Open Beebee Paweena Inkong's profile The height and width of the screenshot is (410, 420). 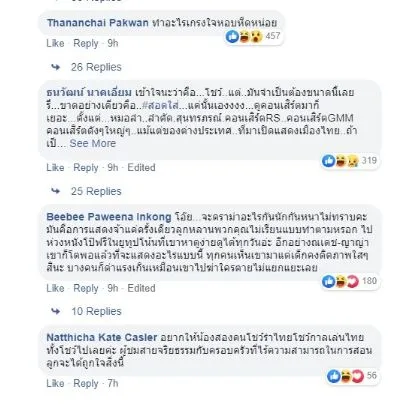(x=109, y=217)
